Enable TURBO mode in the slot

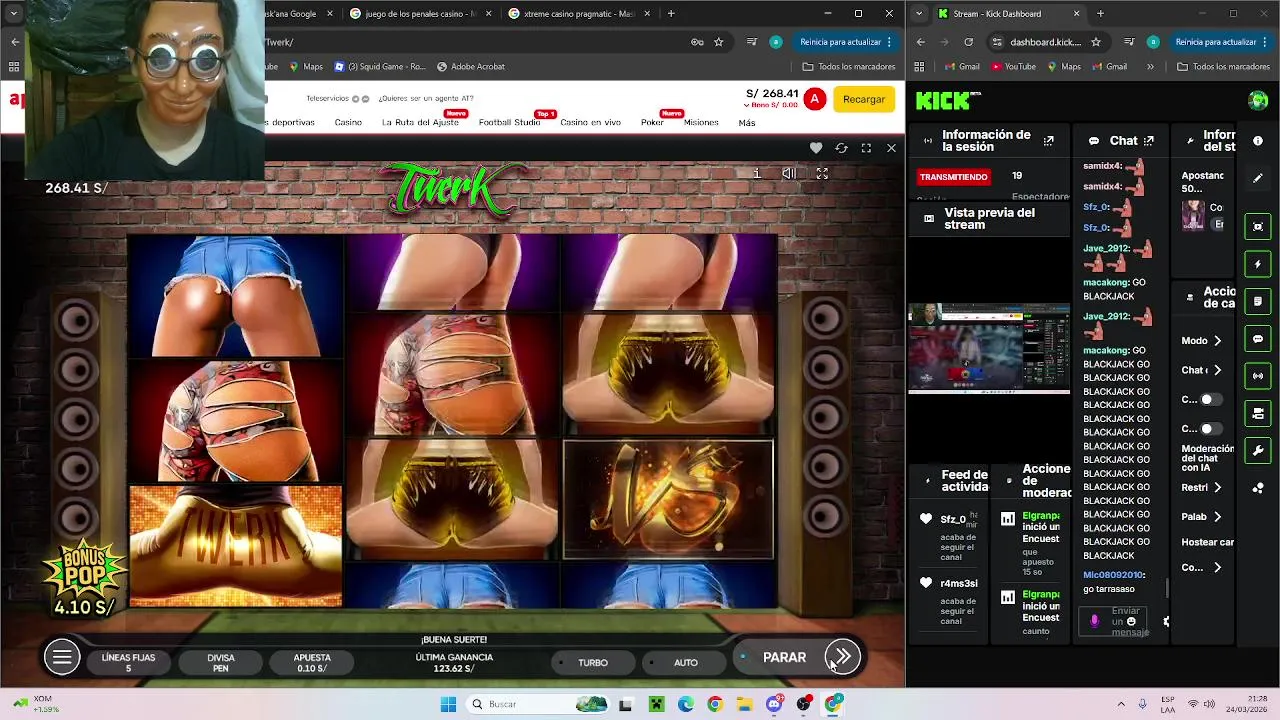pyautogui.click(x=593, y=662)
